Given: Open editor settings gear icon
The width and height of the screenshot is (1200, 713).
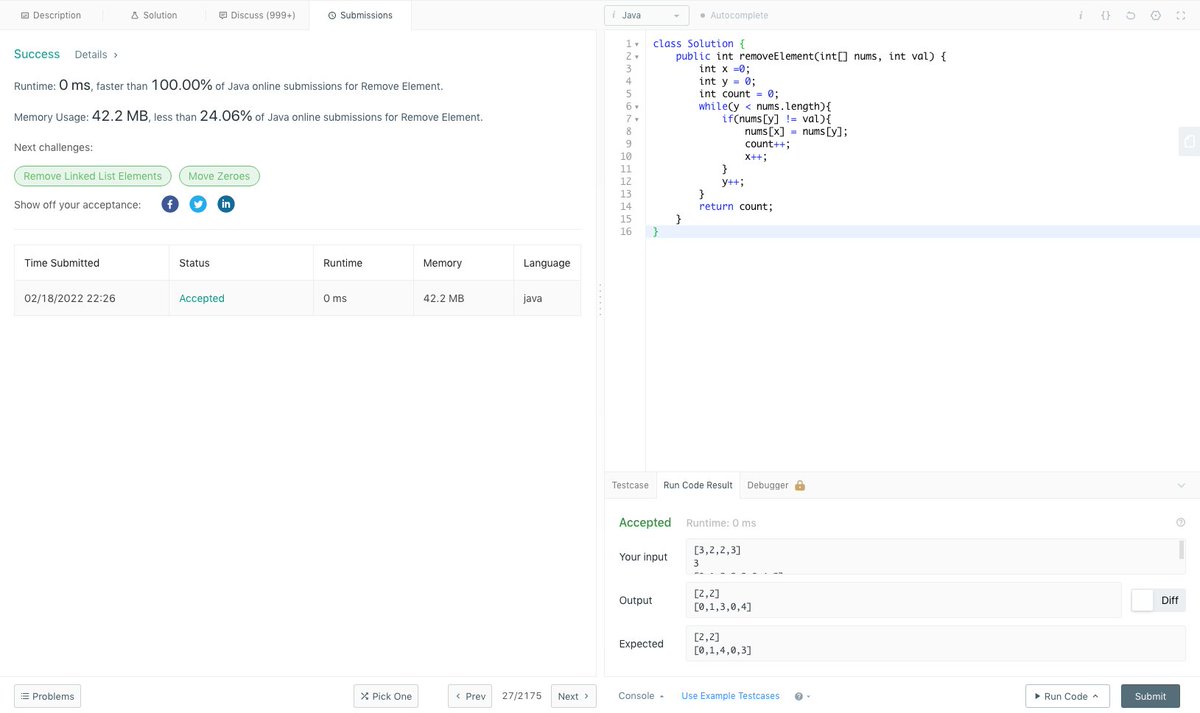Looking at the screenshot, I should (x=1155, y=16).
